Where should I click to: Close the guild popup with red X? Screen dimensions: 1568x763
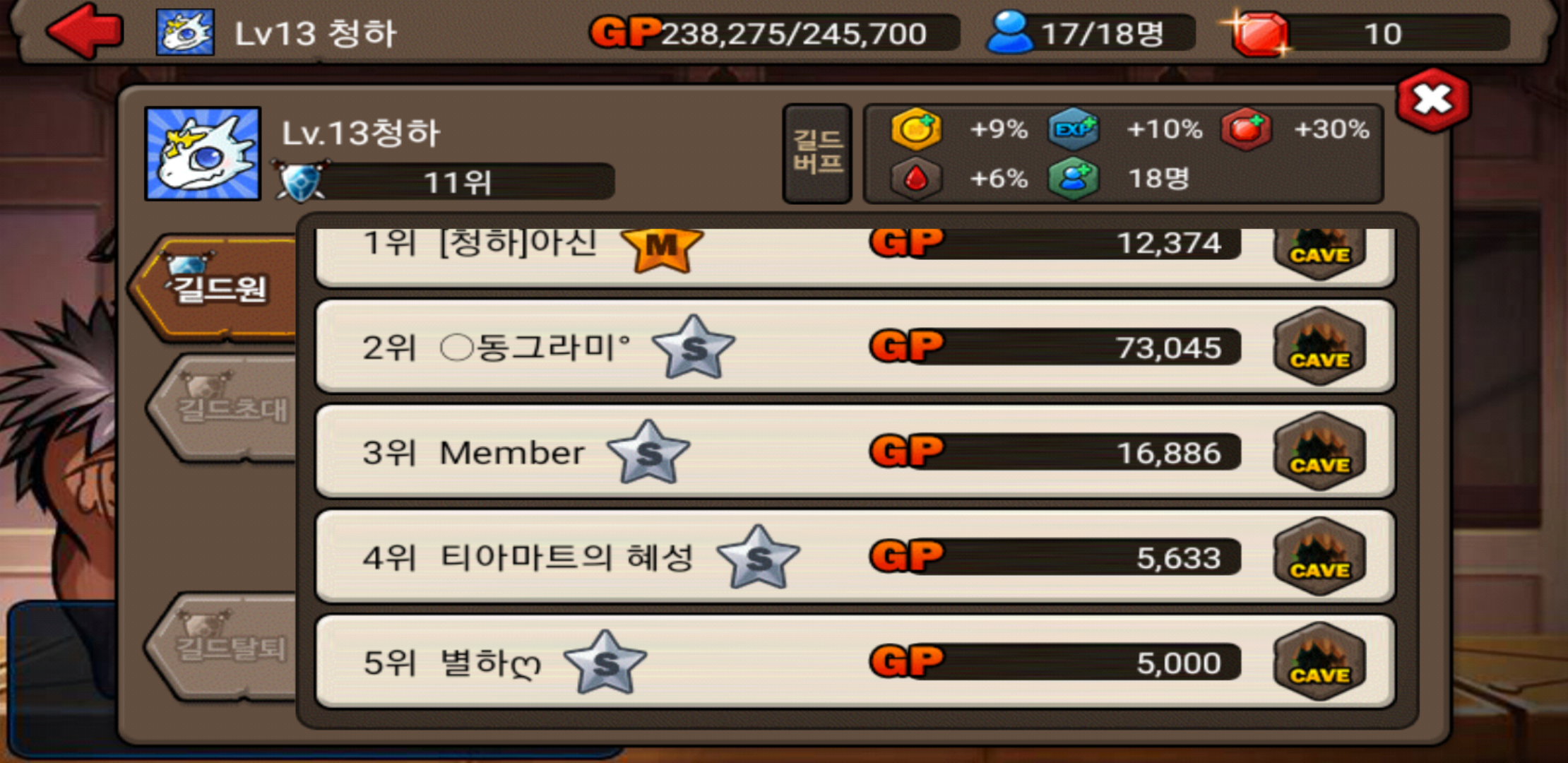pyautogui.click(x=1433, y=100)
